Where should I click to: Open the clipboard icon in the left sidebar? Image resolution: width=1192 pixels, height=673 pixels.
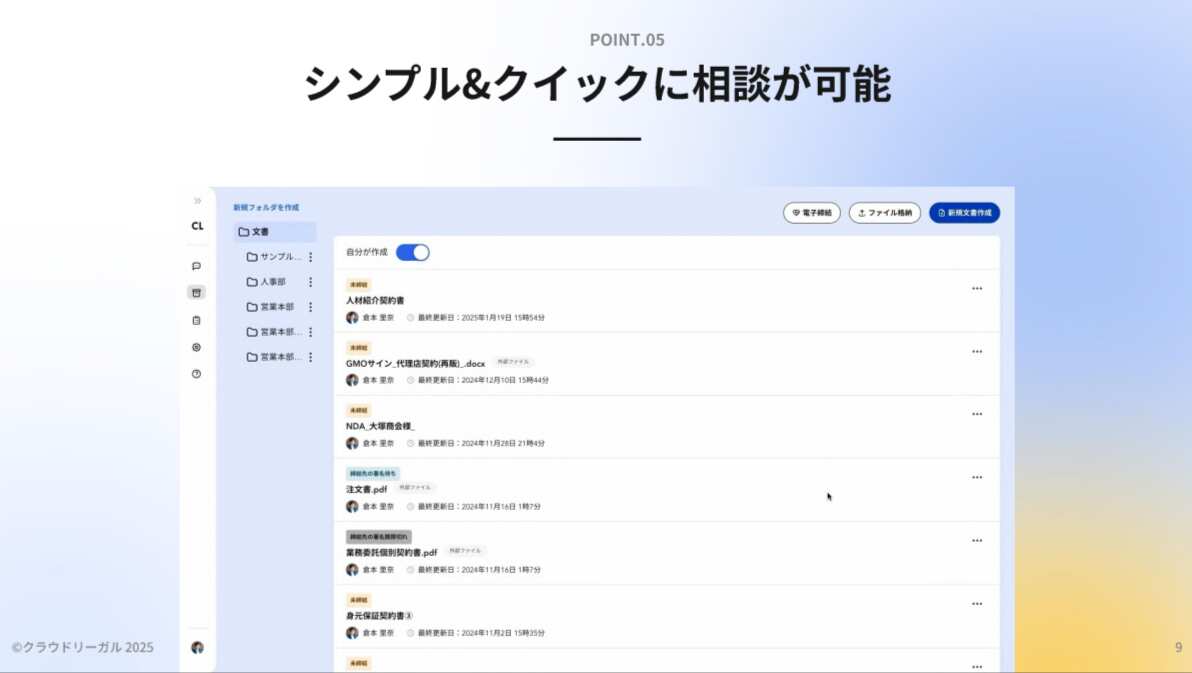(197, 320)
